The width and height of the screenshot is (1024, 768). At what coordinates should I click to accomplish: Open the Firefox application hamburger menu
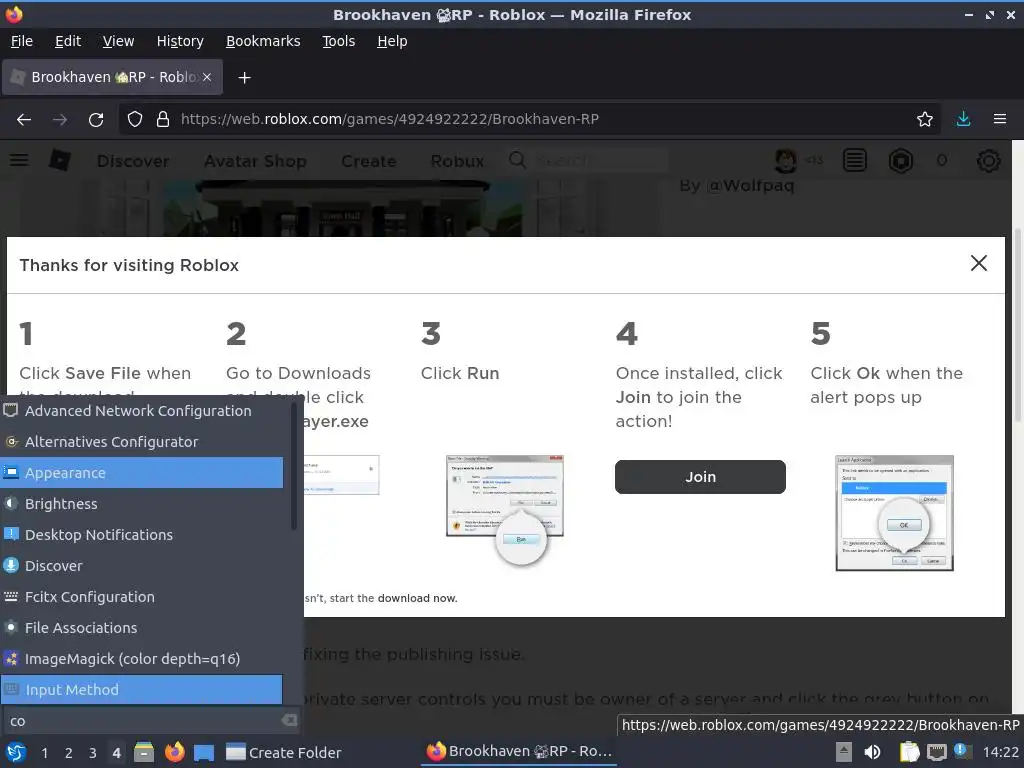[999, 120]
